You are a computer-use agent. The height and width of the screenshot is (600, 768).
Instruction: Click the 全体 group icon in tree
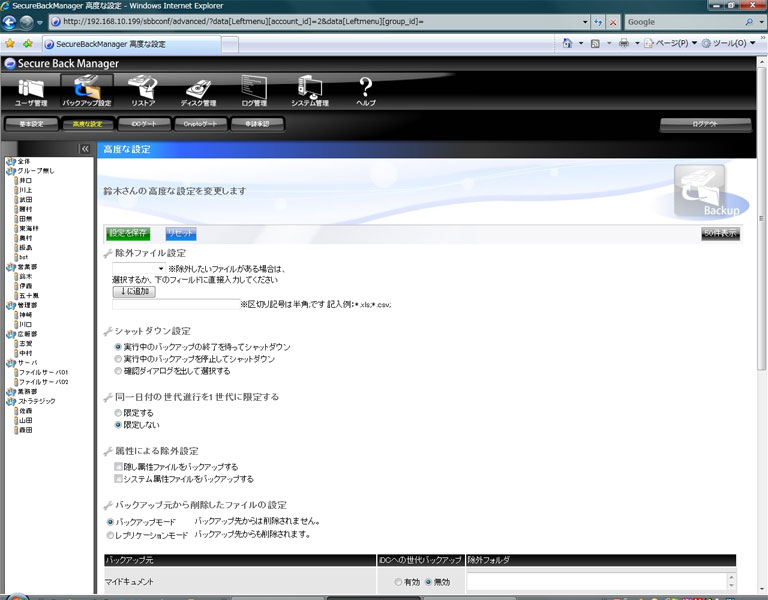point(10,161)
